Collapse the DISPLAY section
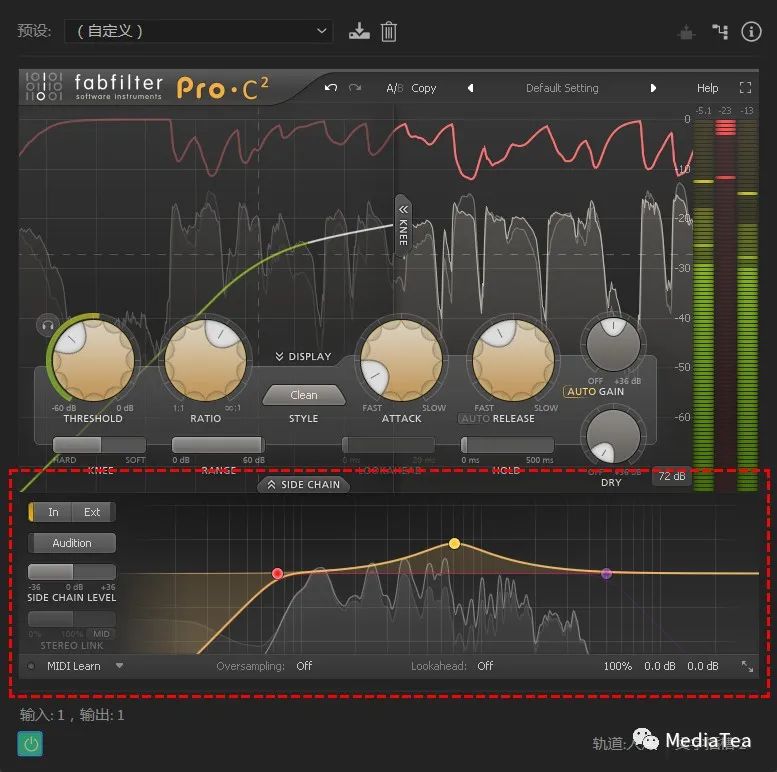This screenshot has width=777, height=772. pyautogui.click(x=303, y=356)
